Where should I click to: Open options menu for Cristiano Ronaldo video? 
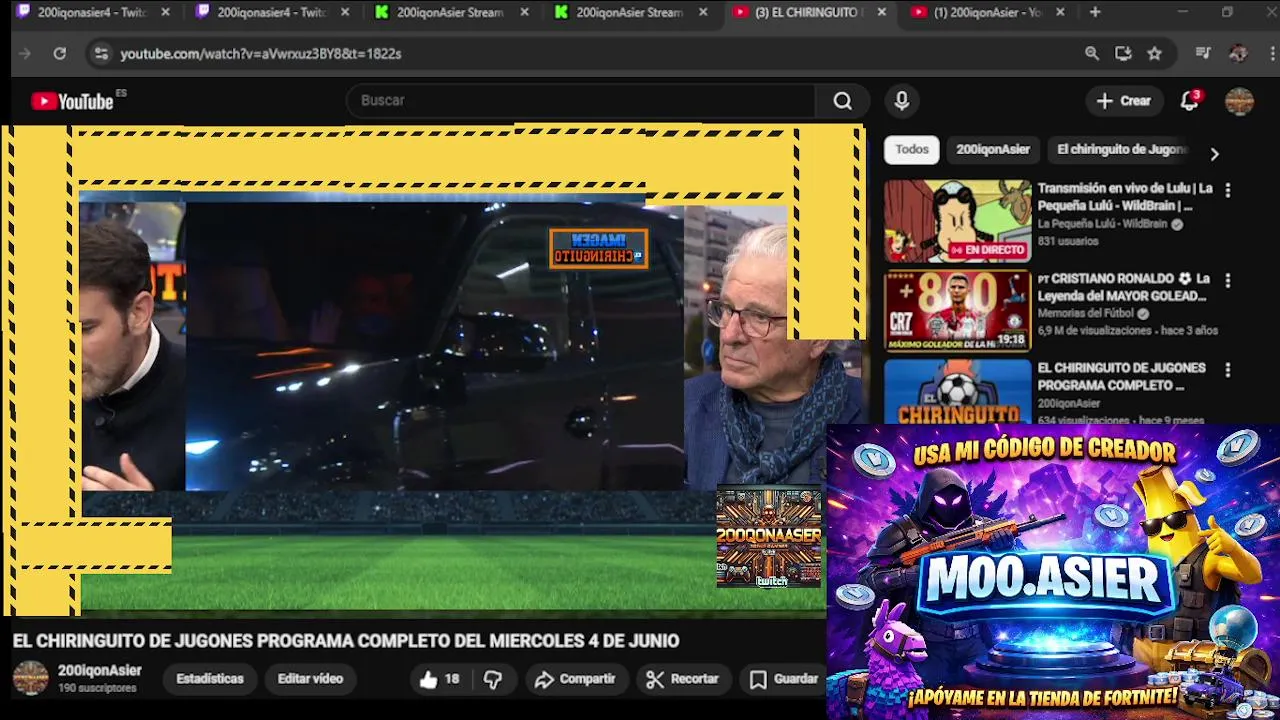pos(1228,280)
